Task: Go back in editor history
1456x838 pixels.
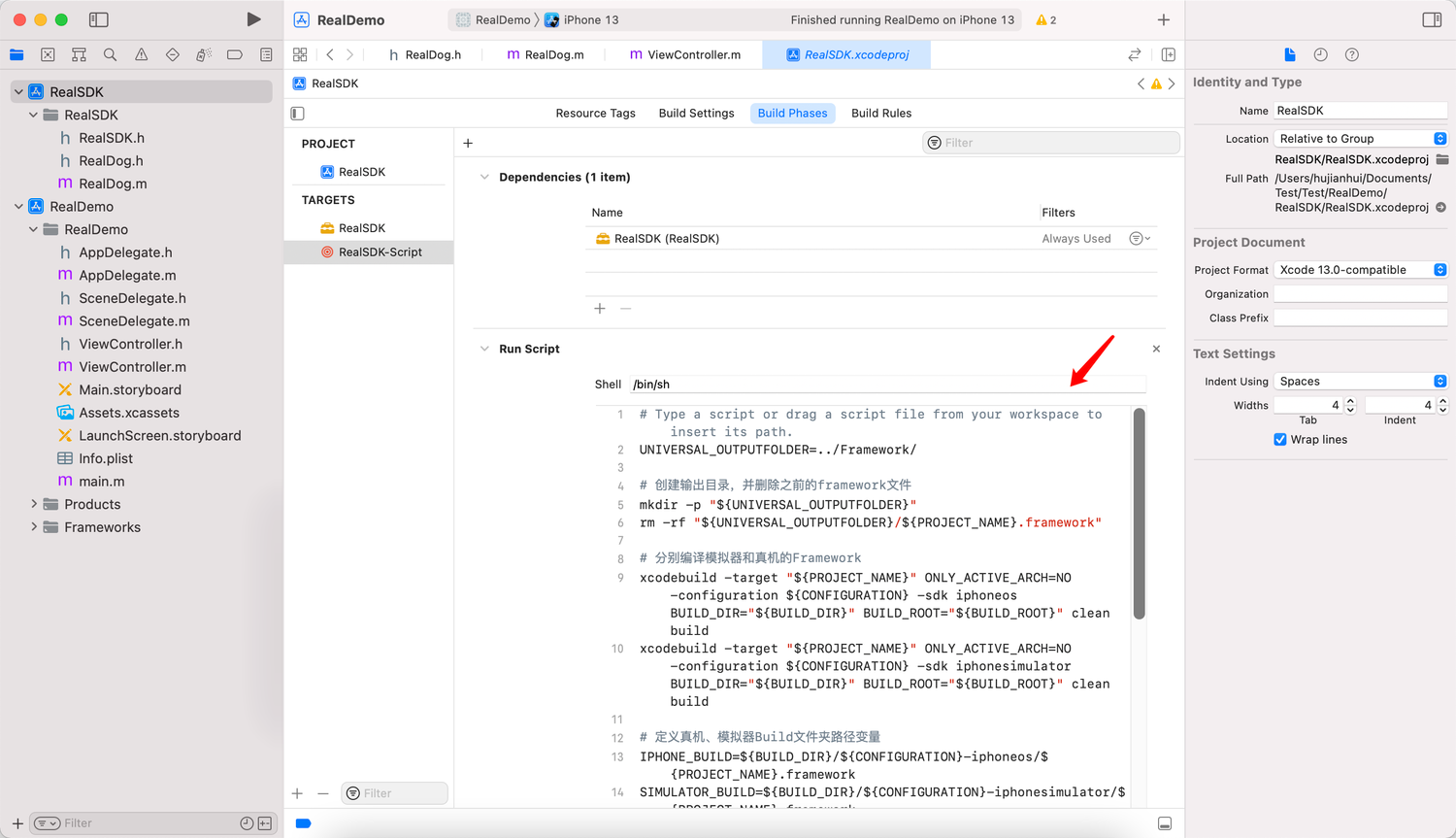Action: click(x=330, y=55)
